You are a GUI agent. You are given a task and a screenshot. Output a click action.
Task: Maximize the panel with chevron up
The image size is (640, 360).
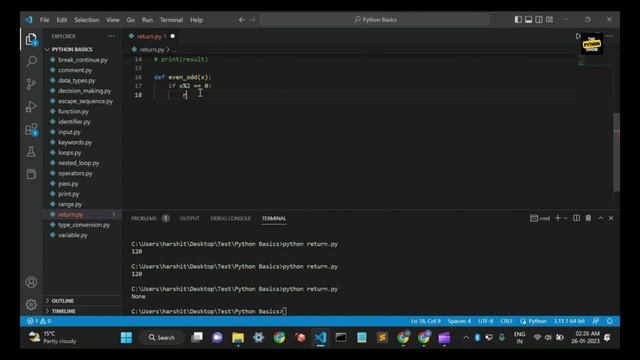(600, 218)
